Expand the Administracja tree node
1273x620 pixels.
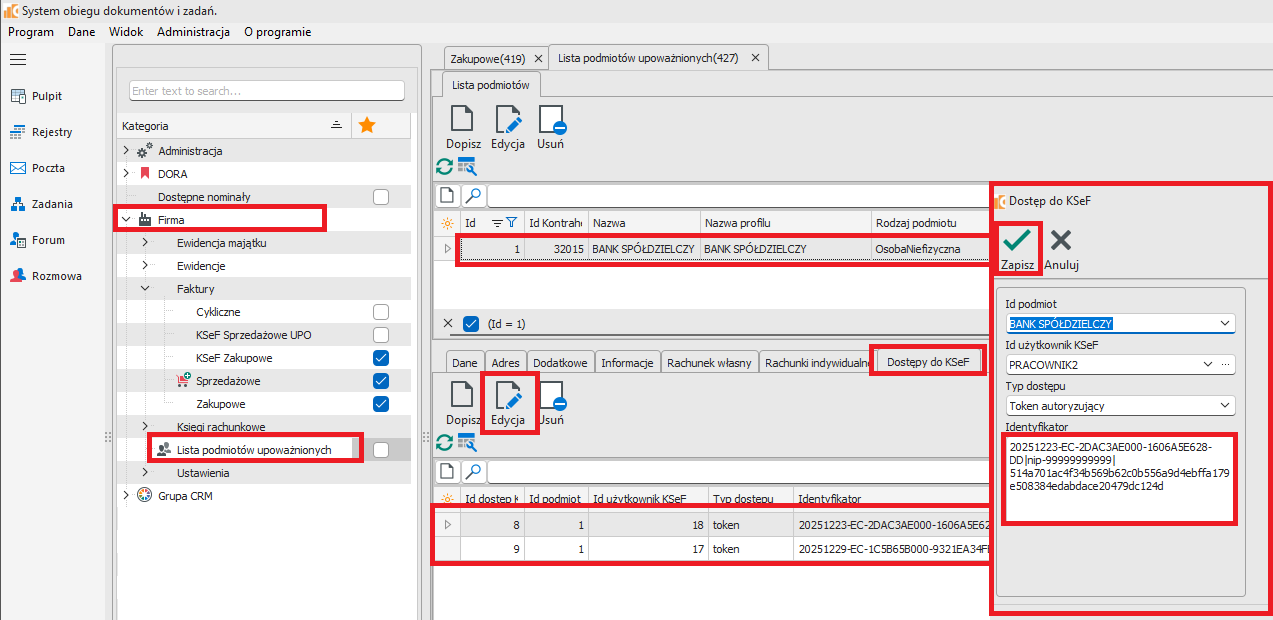(126, 151)
